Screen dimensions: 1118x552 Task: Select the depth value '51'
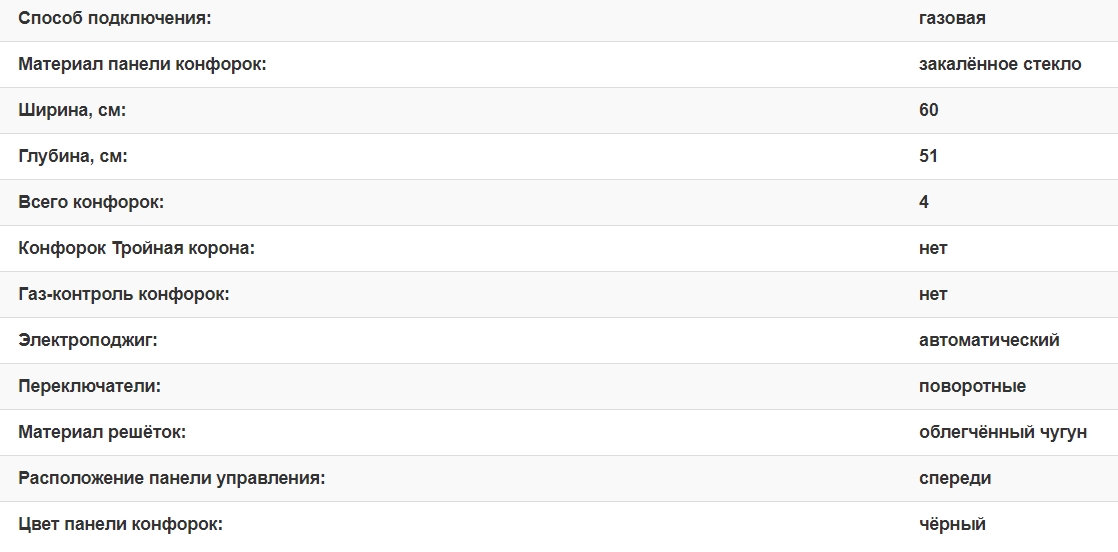tap(929, 156)
